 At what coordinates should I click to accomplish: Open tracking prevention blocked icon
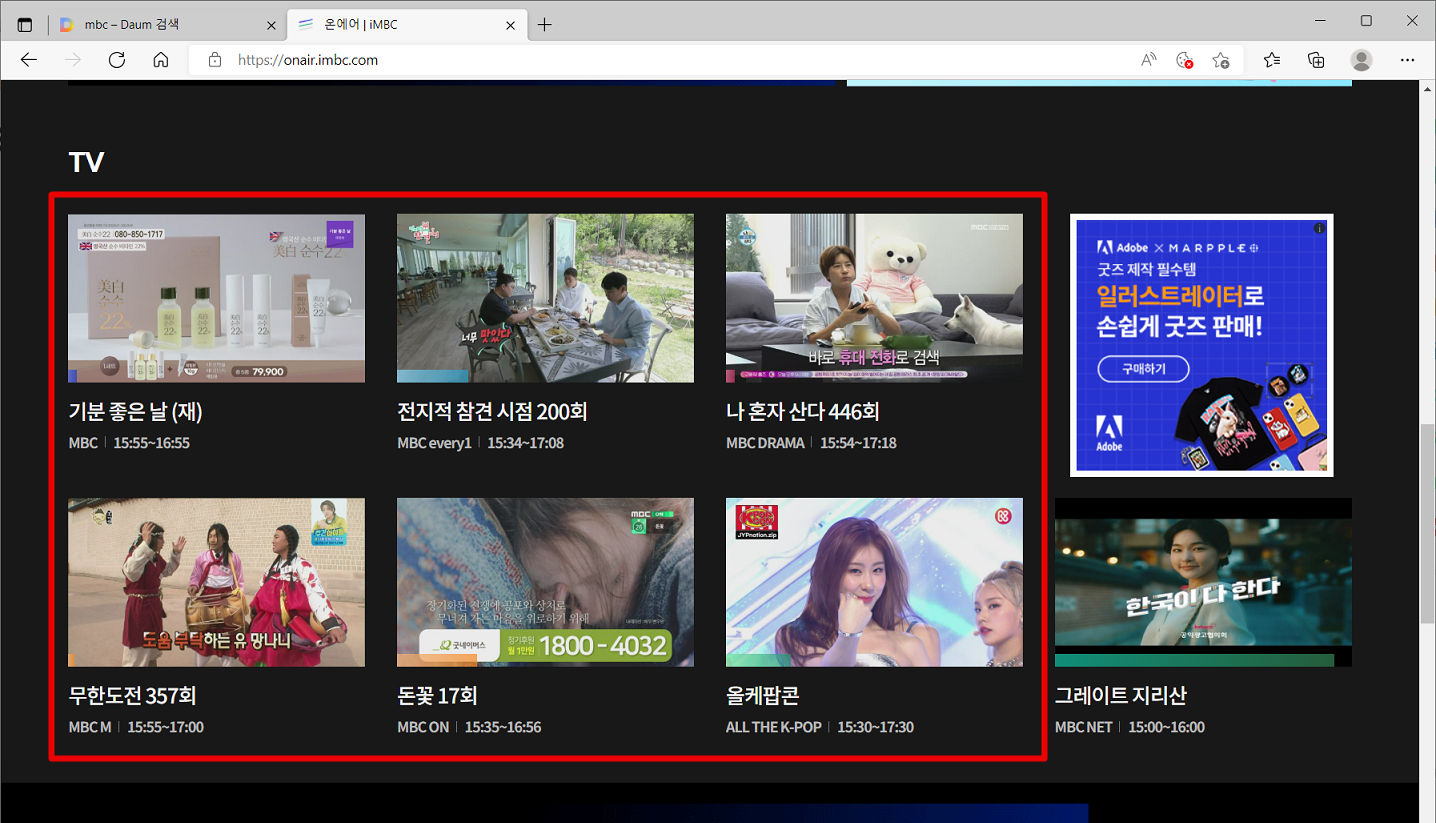pyautogui.click(x=1185, y=60)
